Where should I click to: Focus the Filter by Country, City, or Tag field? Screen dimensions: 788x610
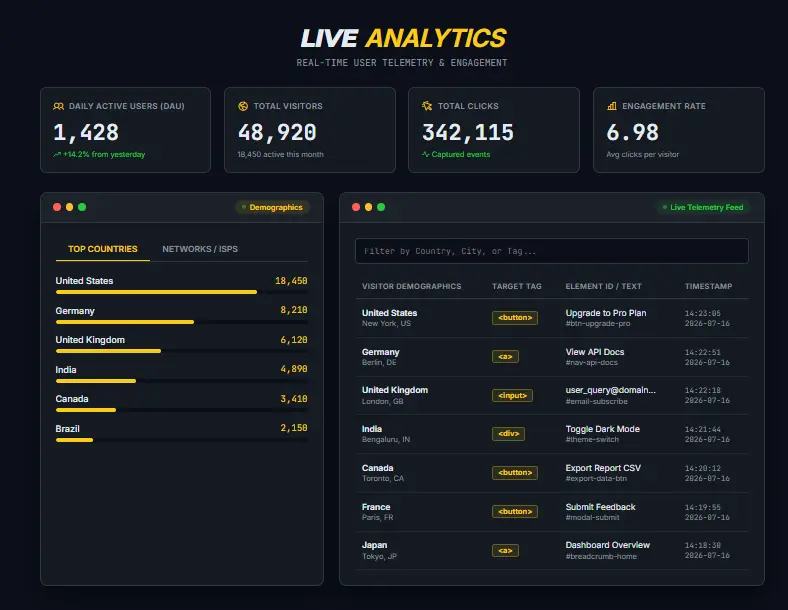coord(552,251)
